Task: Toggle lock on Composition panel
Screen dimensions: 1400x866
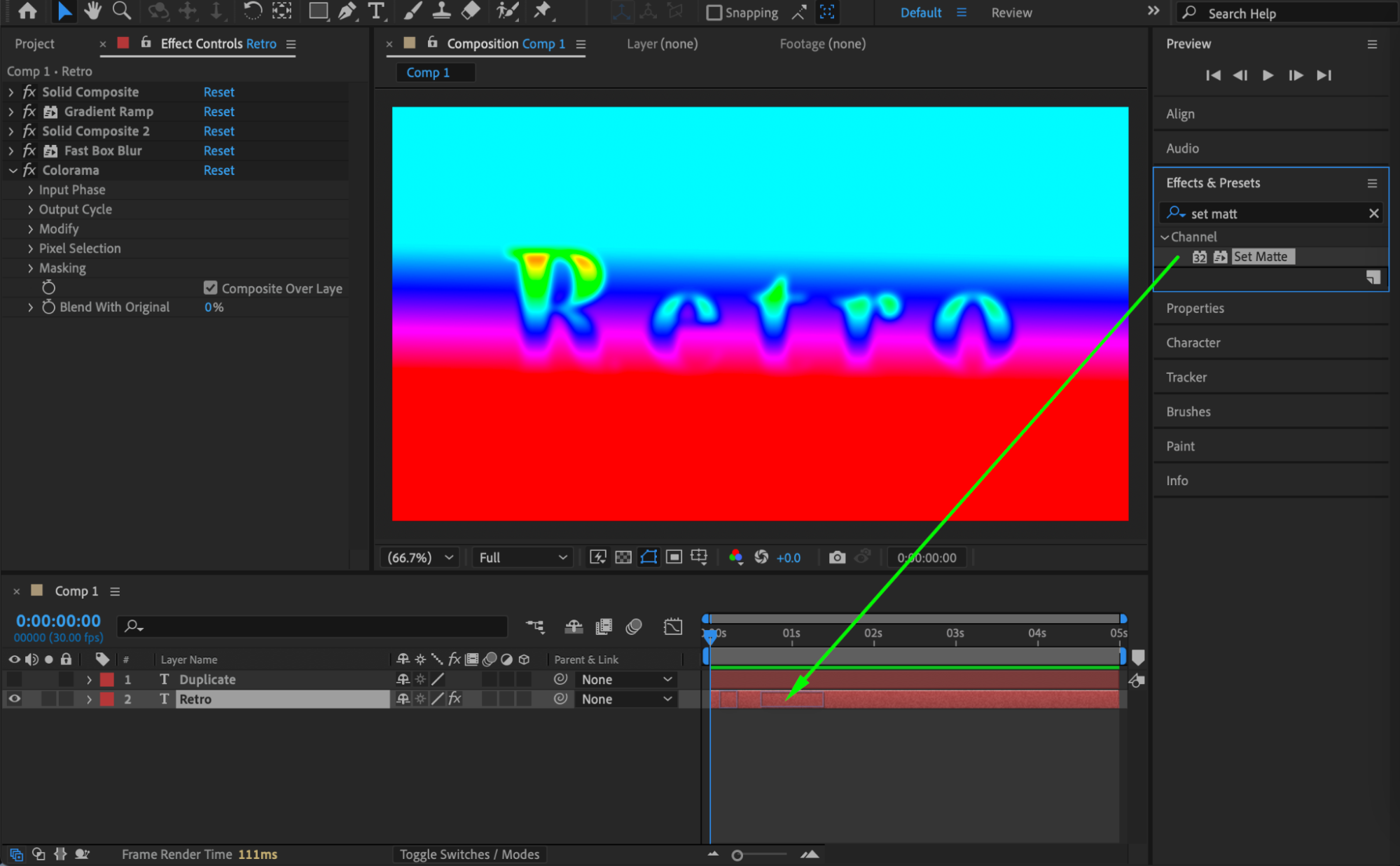Action: pos(432,43)
